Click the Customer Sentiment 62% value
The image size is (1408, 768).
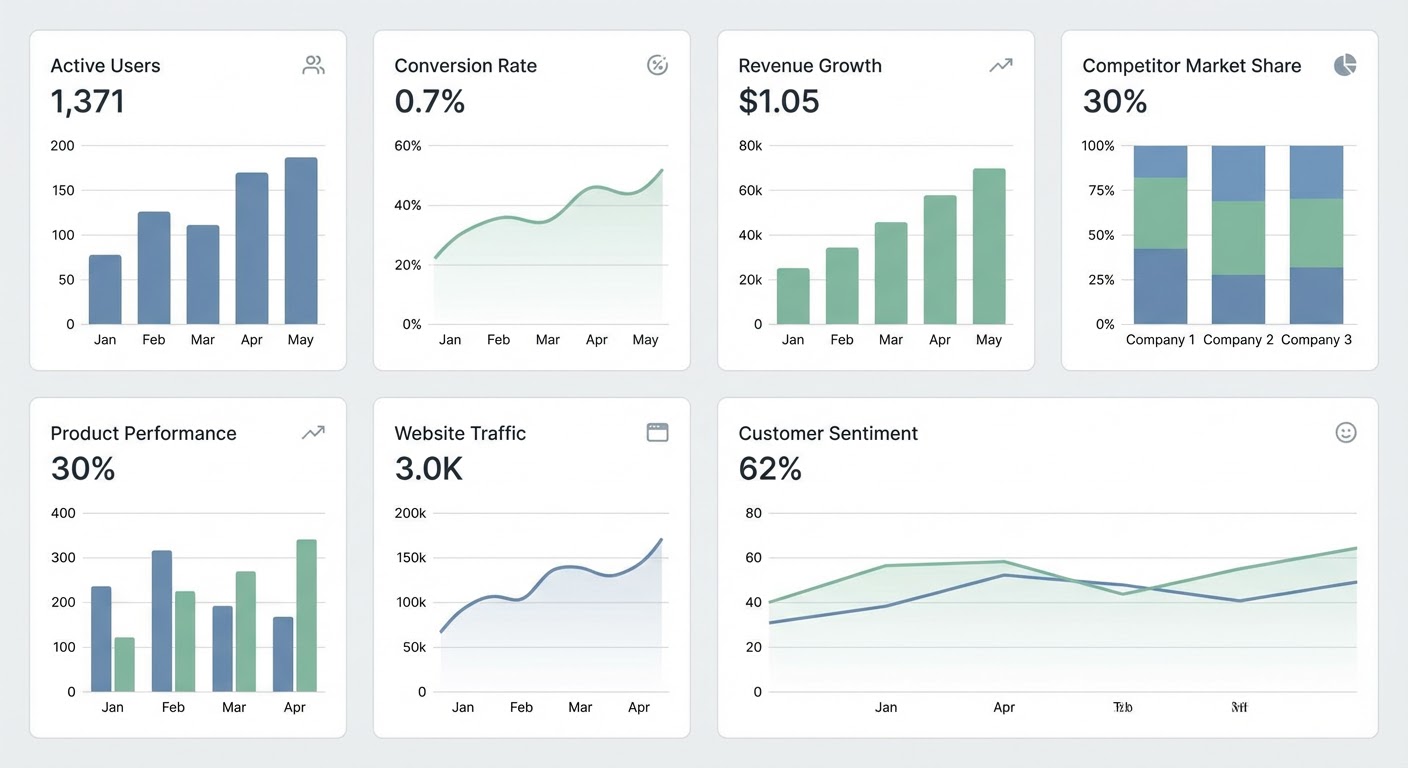(x=770, y=468)
